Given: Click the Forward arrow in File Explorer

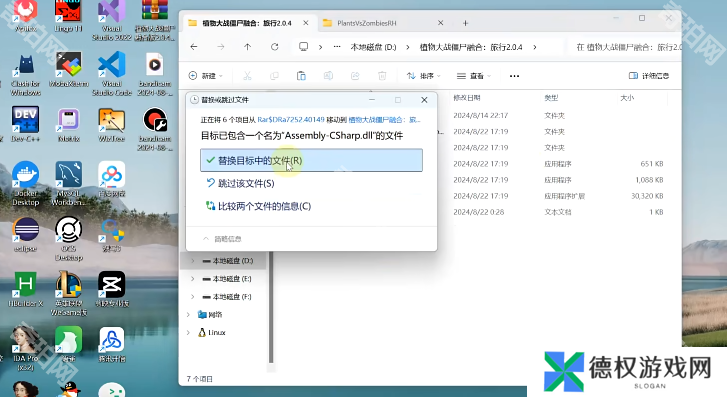Looking at the screenshot, I should (221, 47).
